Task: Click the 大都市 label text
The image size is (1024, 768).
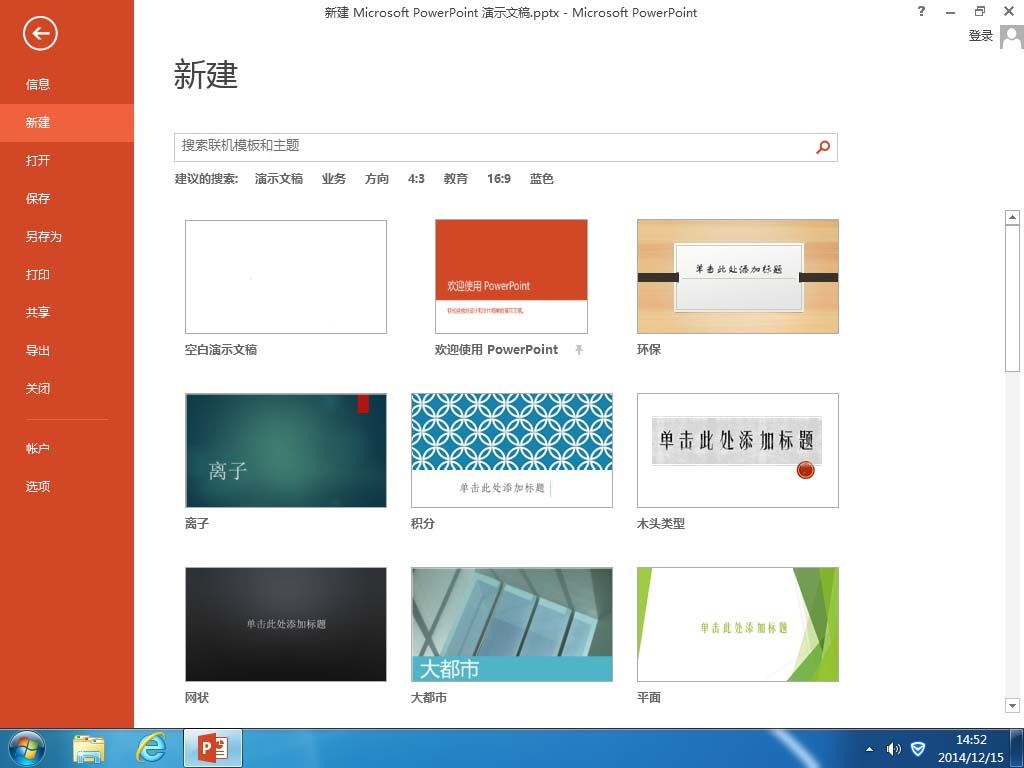Action: 428,697
